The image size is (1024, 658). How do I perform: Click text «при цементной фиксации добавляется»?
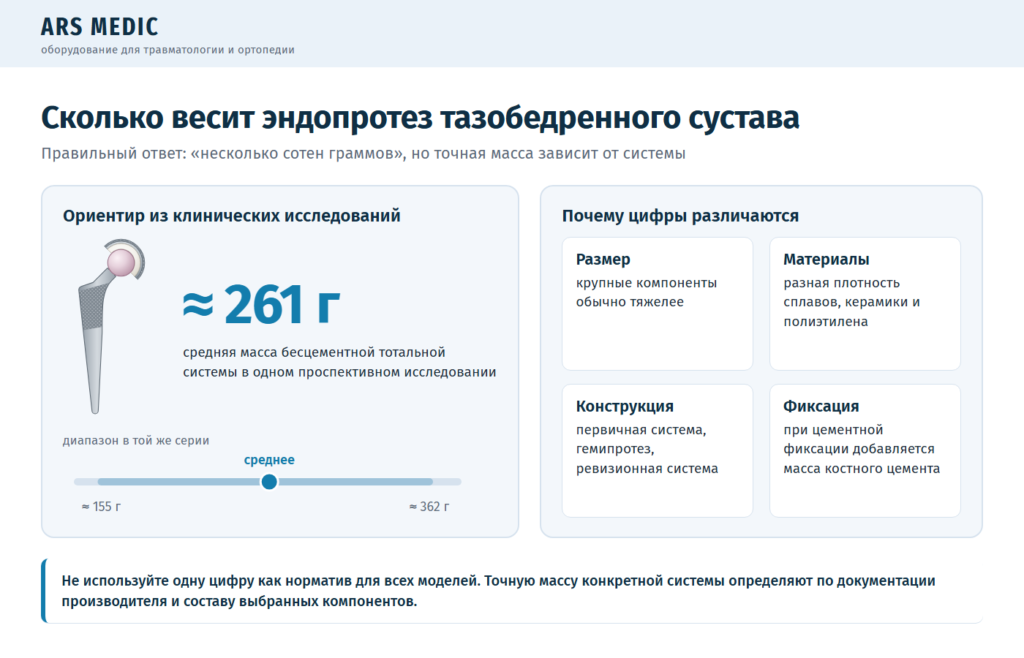point(862,449)
